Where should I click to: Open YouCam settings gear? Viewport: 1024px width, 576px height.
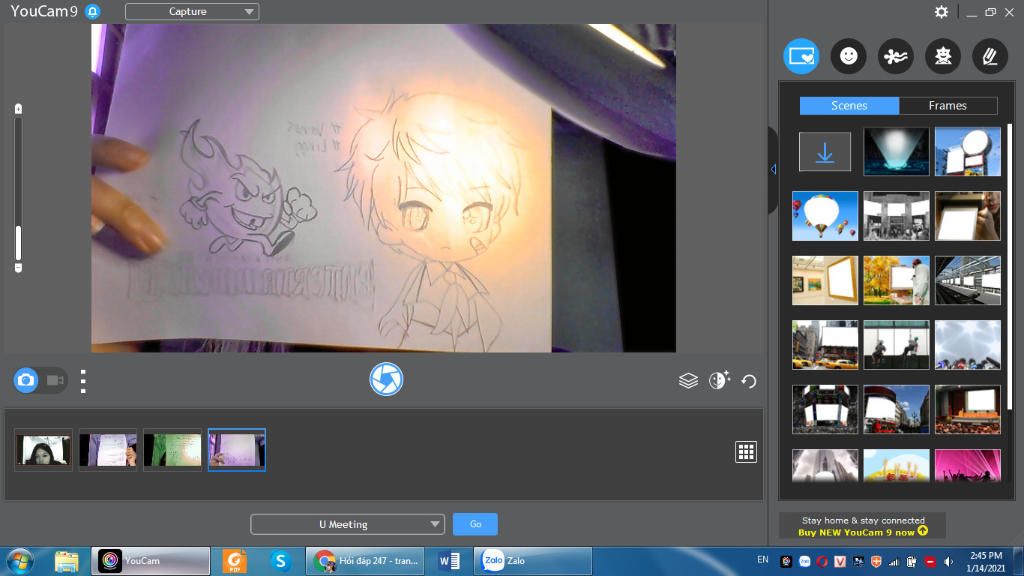pos(941,12)
